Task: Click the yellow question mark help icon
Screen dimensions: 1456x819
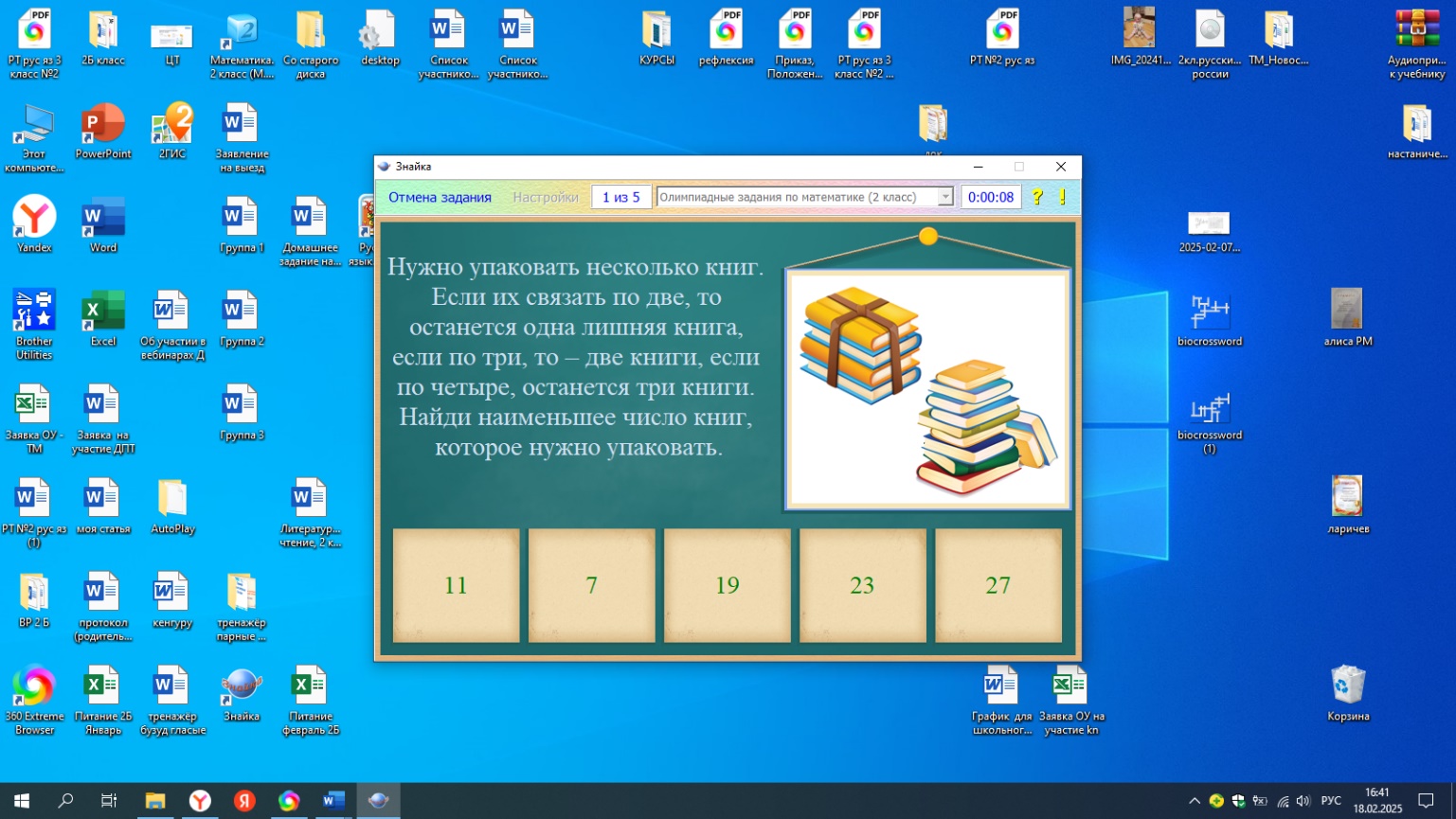Action: 1037,197
